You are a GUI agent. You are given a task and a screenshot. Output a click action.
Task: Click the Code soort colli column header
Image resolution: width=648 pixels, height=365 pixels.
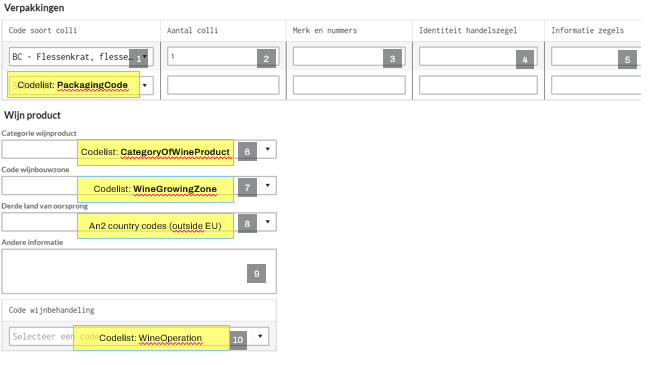click(43, 31)
